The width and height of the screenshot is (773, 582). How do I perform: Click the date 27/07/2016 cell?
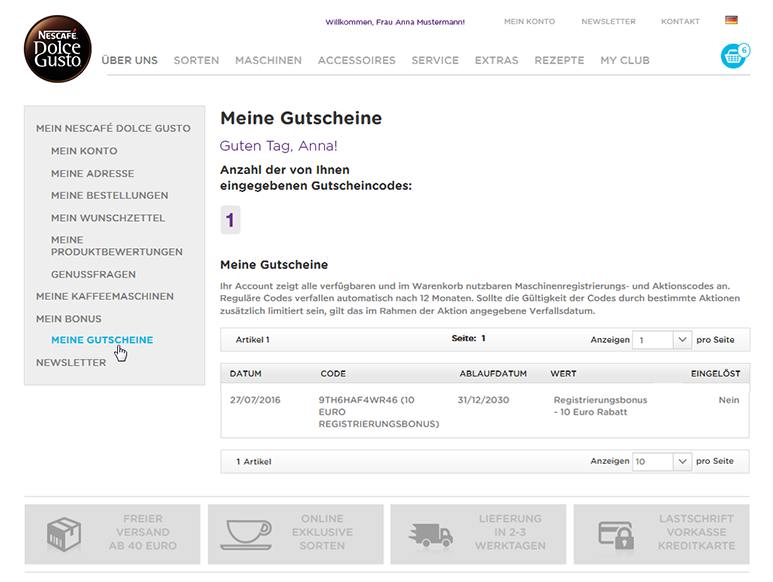tap(255, 400)
